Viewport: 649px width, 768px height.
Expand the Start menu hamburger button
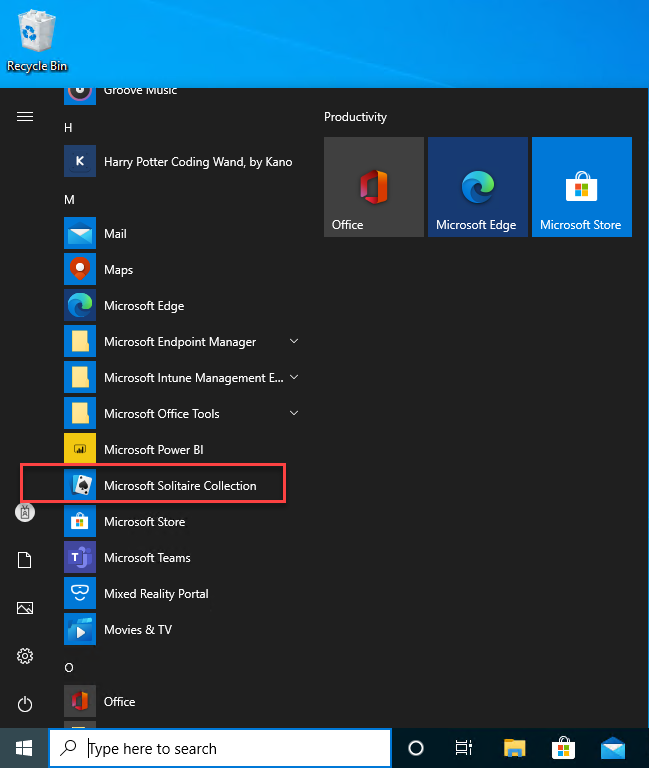(x=25, y=117)
